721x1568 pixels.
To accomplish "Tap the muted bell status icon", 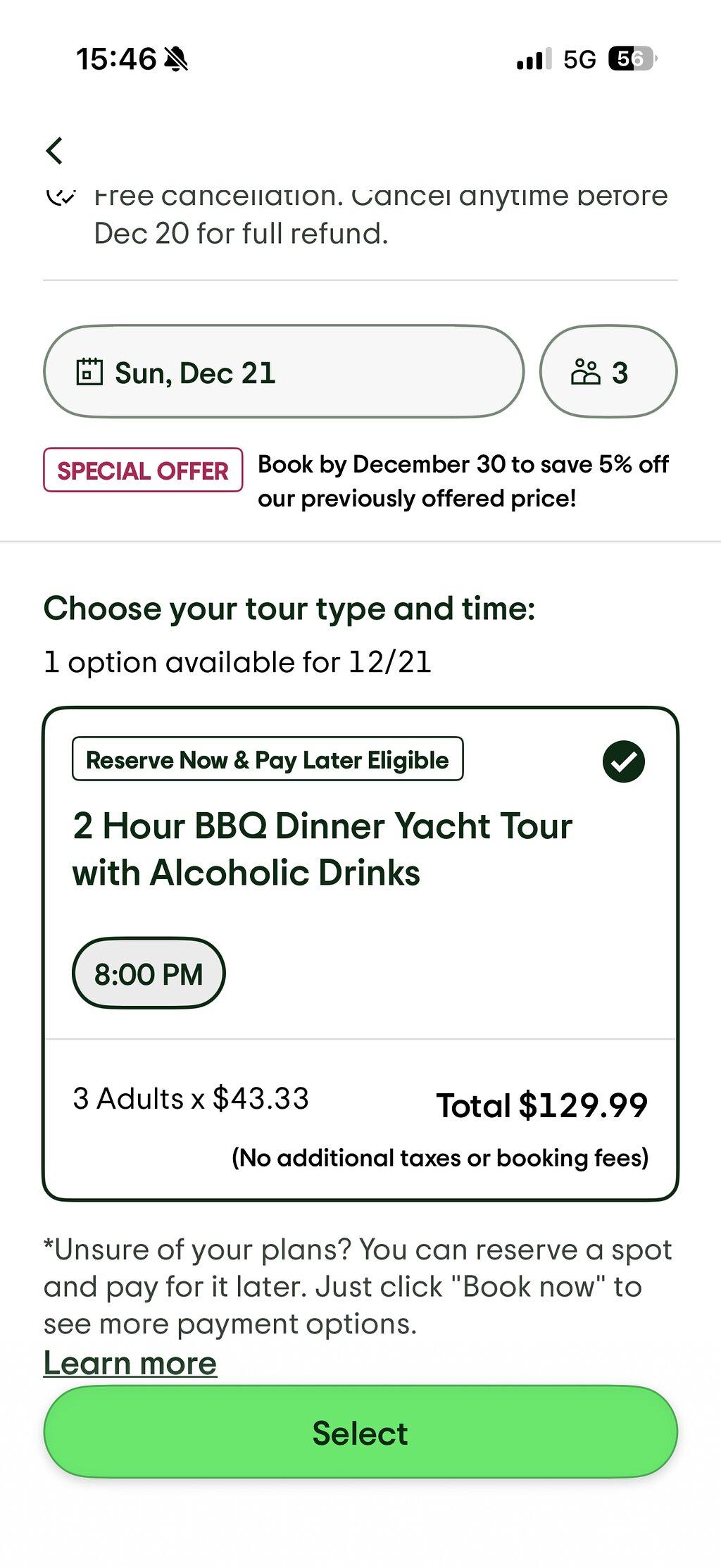I will click(176, 59).
